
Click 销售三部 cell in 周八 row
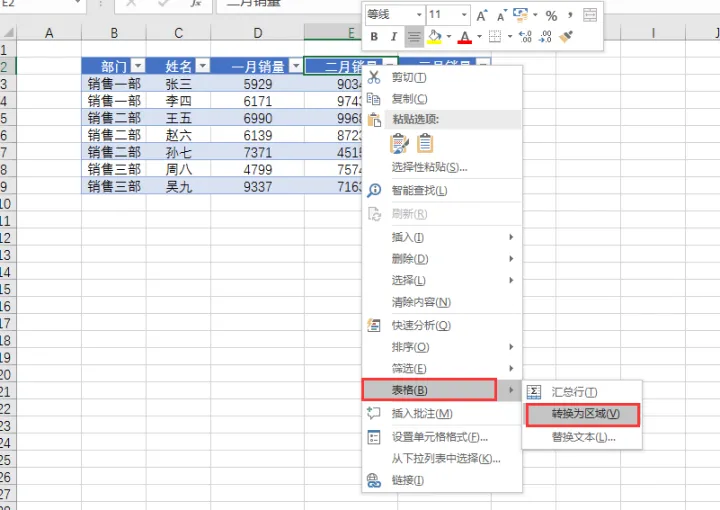pyautogui.click(x=114, y=169)
